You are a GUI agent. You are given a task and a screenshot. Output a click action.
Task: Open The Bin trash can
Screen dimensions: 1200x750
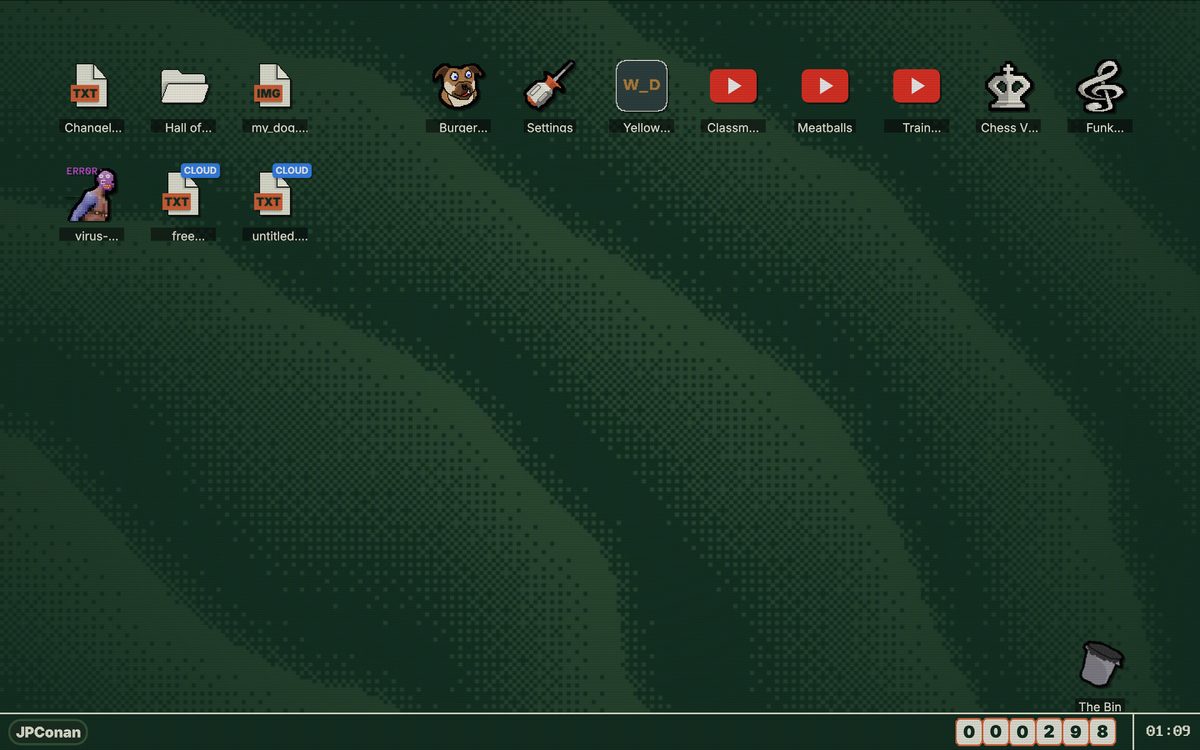point(1098,663)
